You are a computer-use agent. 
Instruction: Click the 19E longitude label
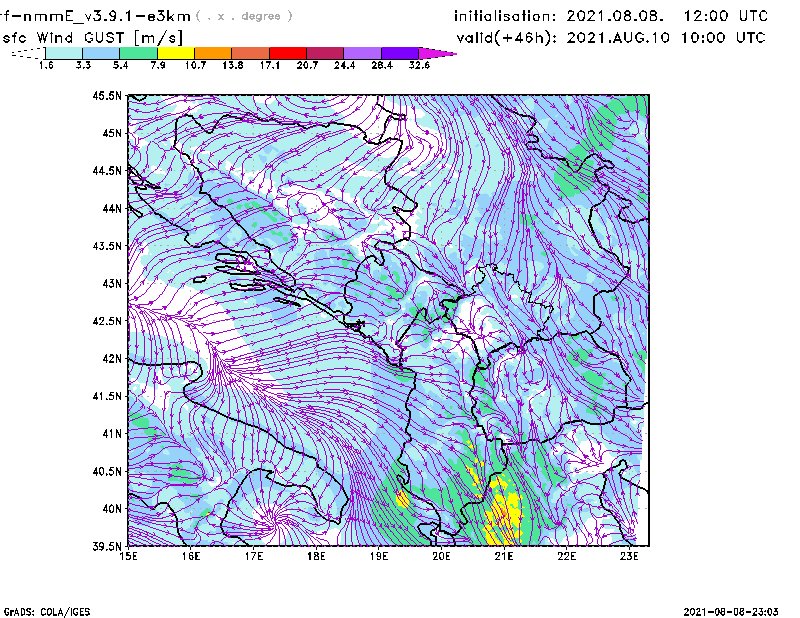(379, 556)
